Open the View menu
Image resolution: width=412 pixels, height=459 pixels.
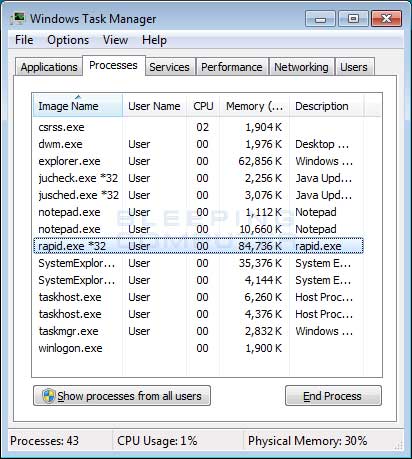pos(115,40)
